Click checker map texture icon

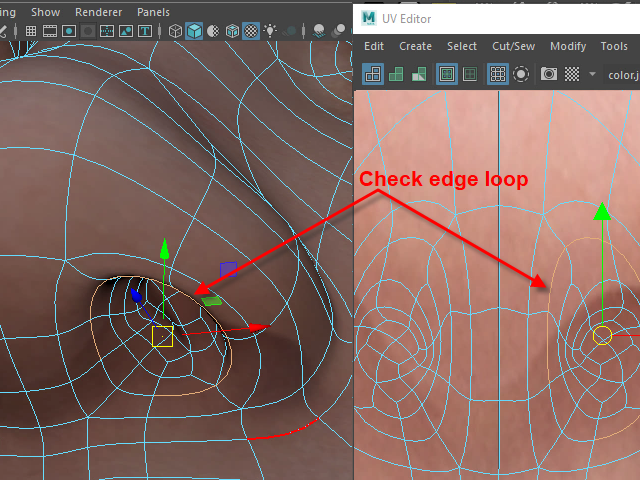pos(572,74)
